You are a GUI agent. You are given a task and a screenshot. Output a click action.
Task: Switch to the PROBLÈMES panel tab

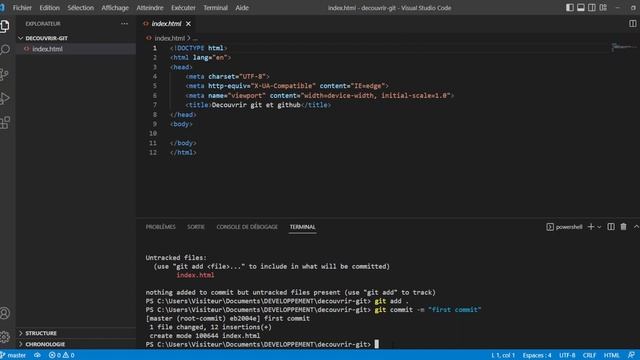(160, 227)
